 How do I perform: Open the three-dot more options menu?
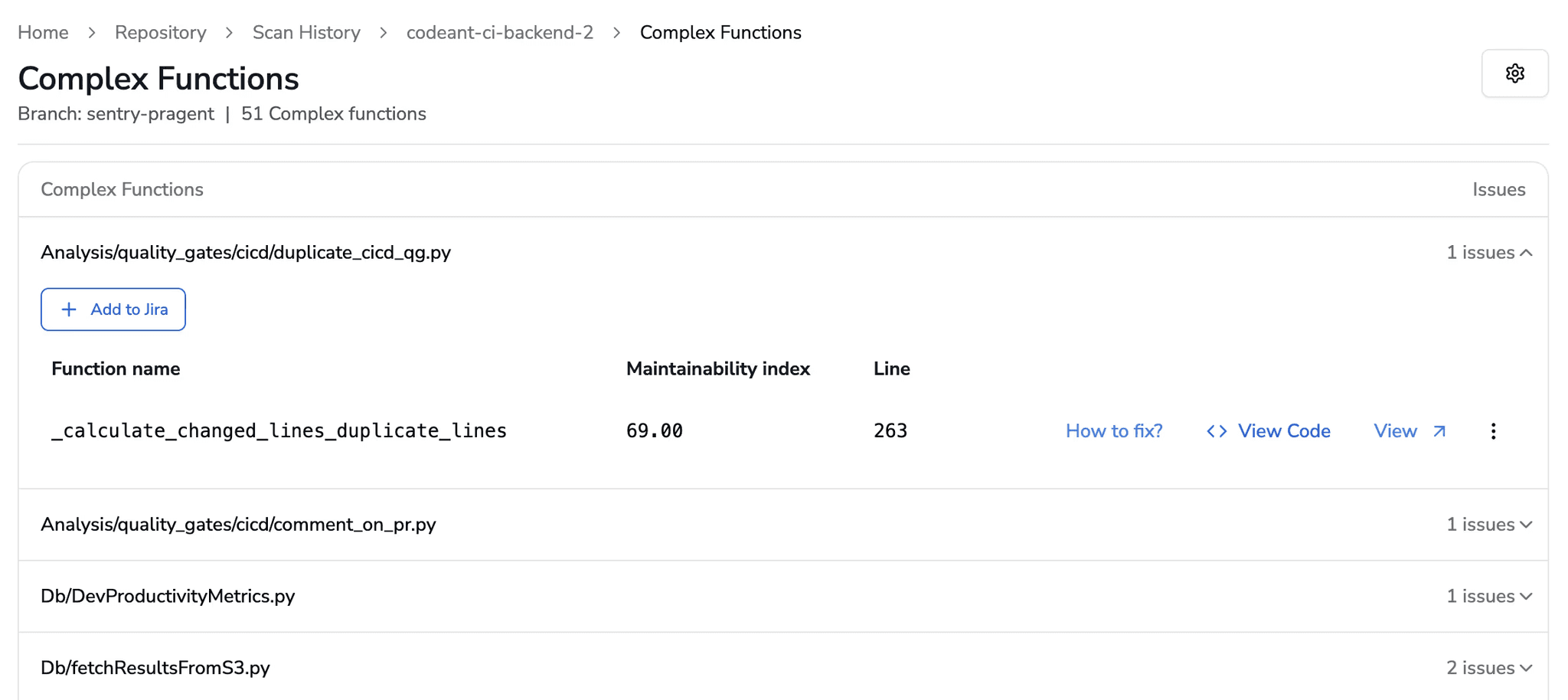[1493, 431]
